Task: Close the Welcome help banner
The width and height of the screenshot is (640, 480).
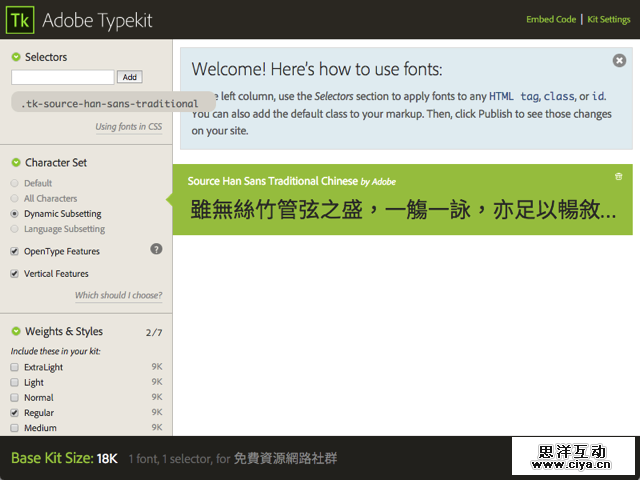Action: 619,61
